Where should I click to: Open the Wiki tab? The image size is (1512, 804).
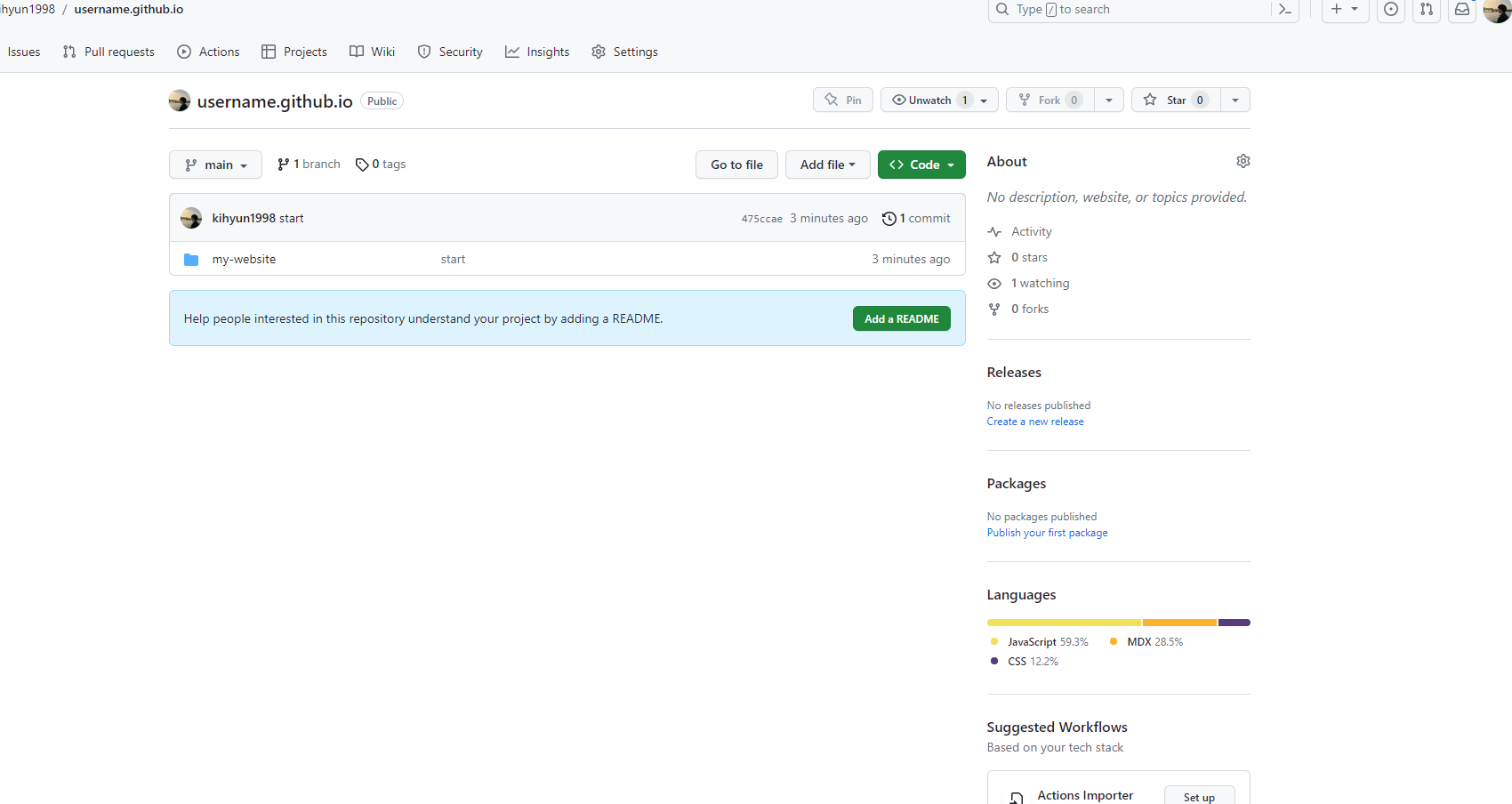point(372,52)
